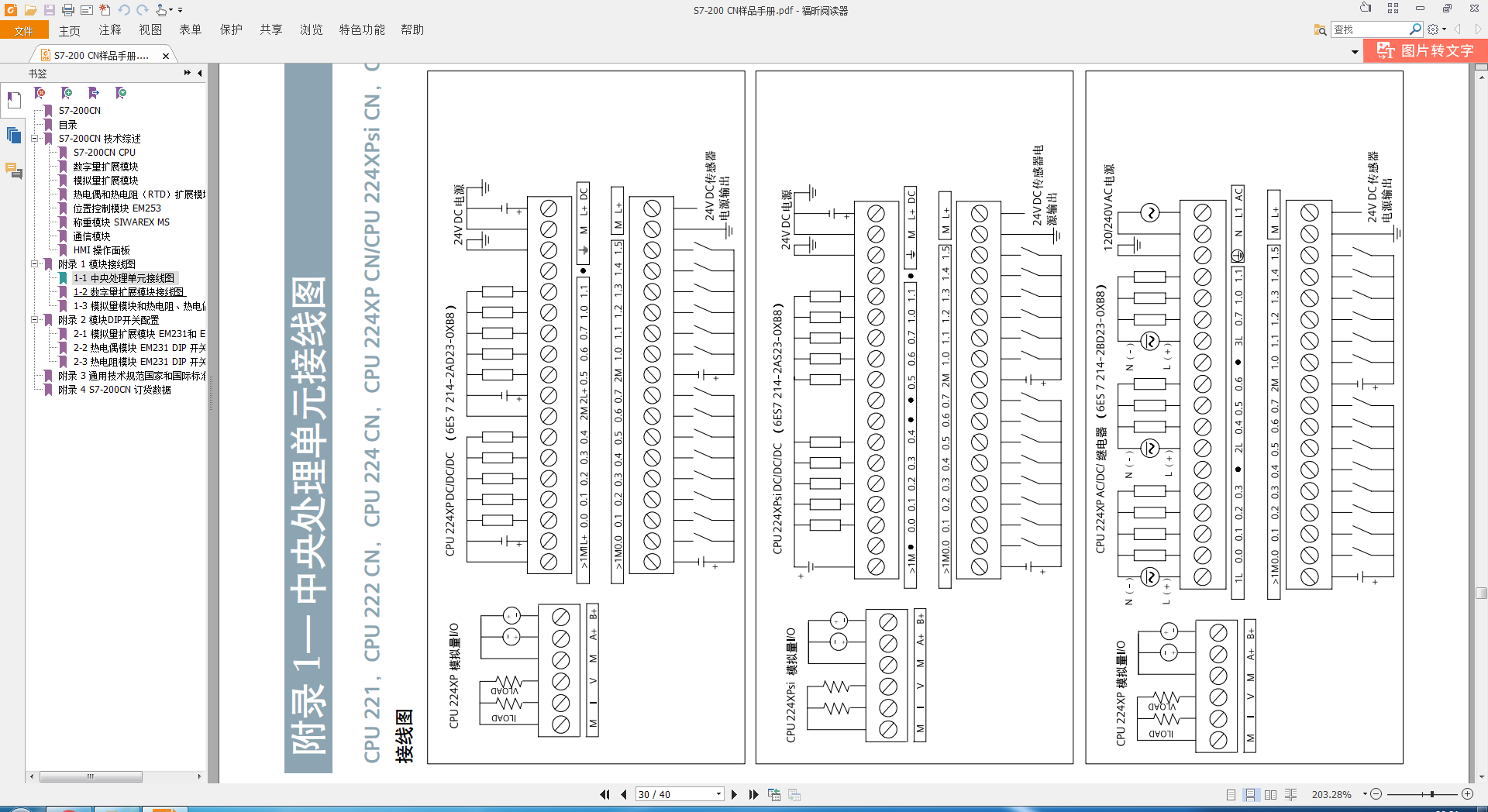Open the 1-2 数字量扩展模块接线图 bookmark

click(129, 292)
